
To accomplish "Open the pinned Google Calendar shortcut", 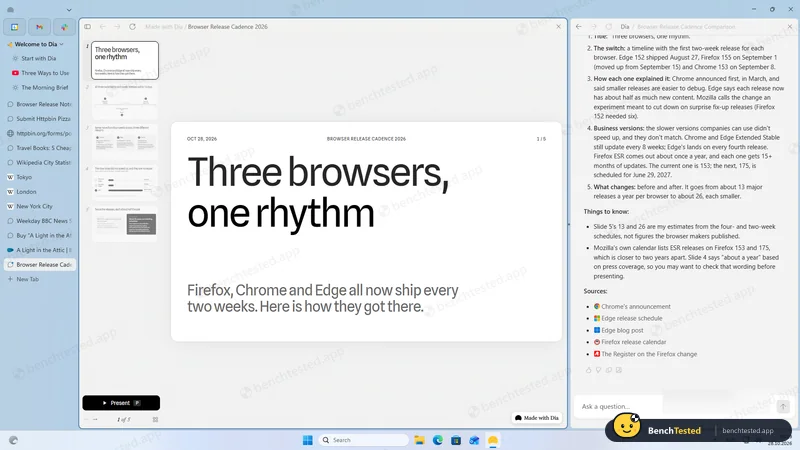I will (14, 27).
